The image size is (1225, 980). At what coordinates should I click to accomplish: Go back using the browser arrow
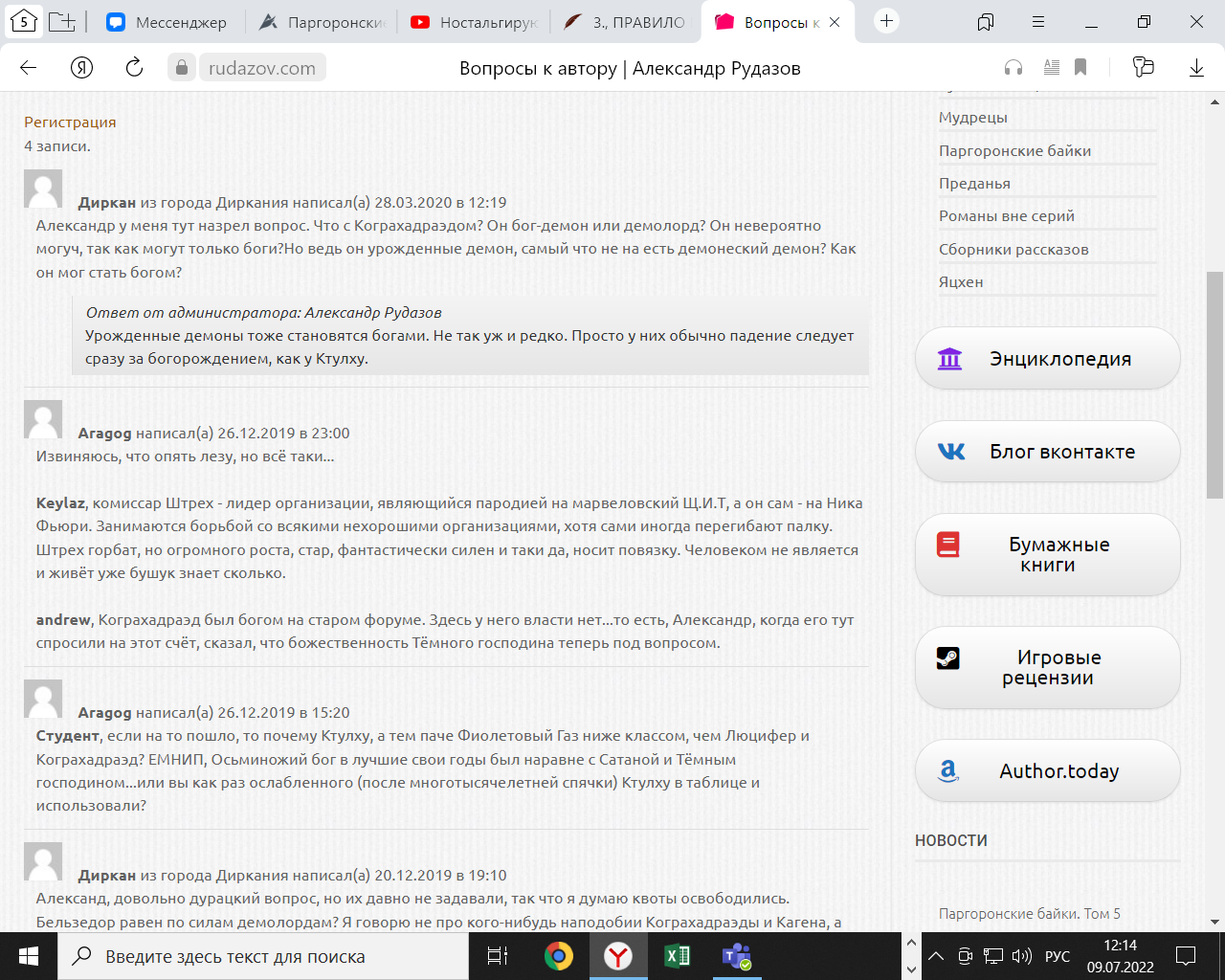[29, 67]
